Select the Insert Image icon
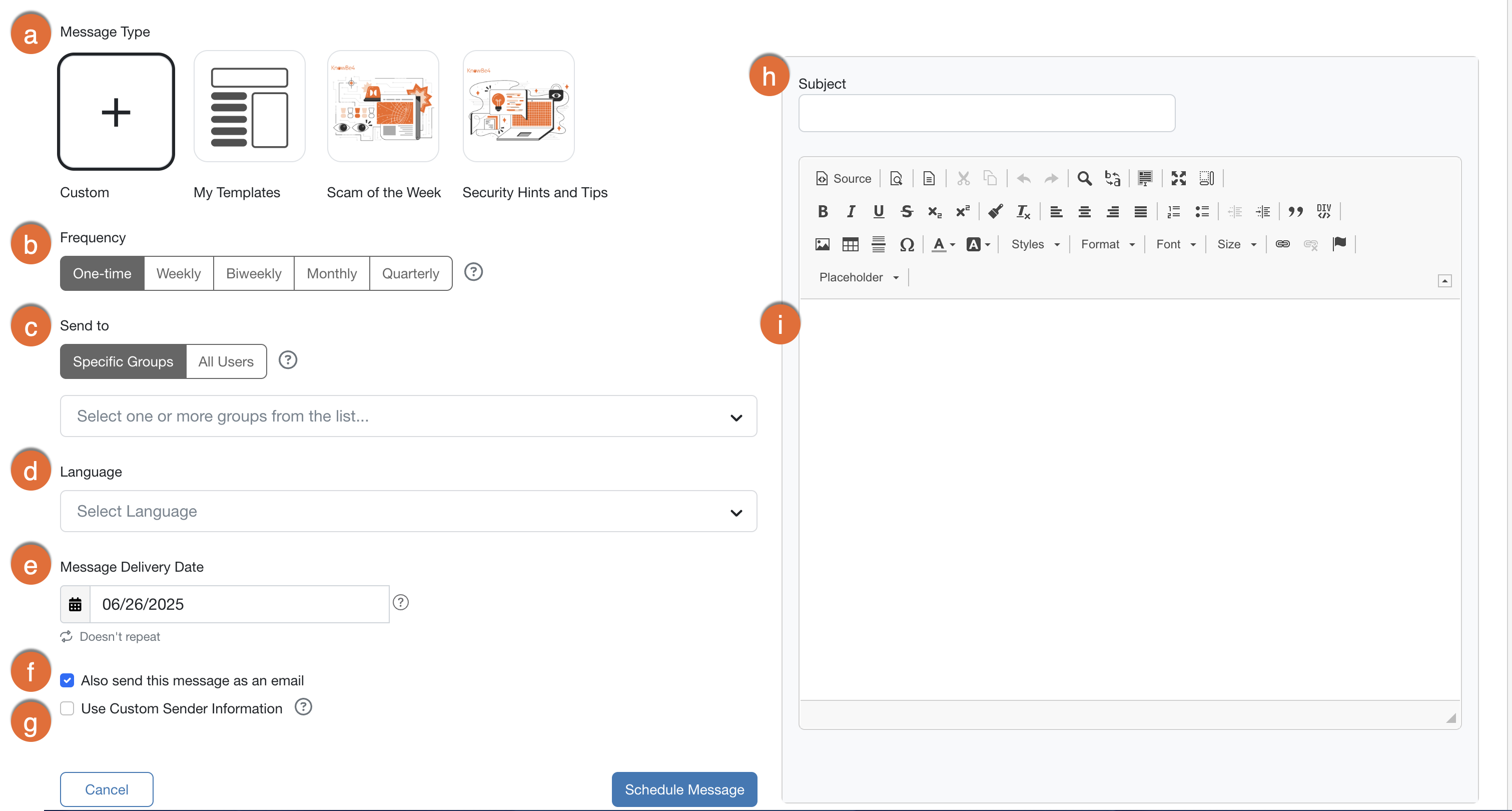The image size is (1512, 811). tap(823, 244)
